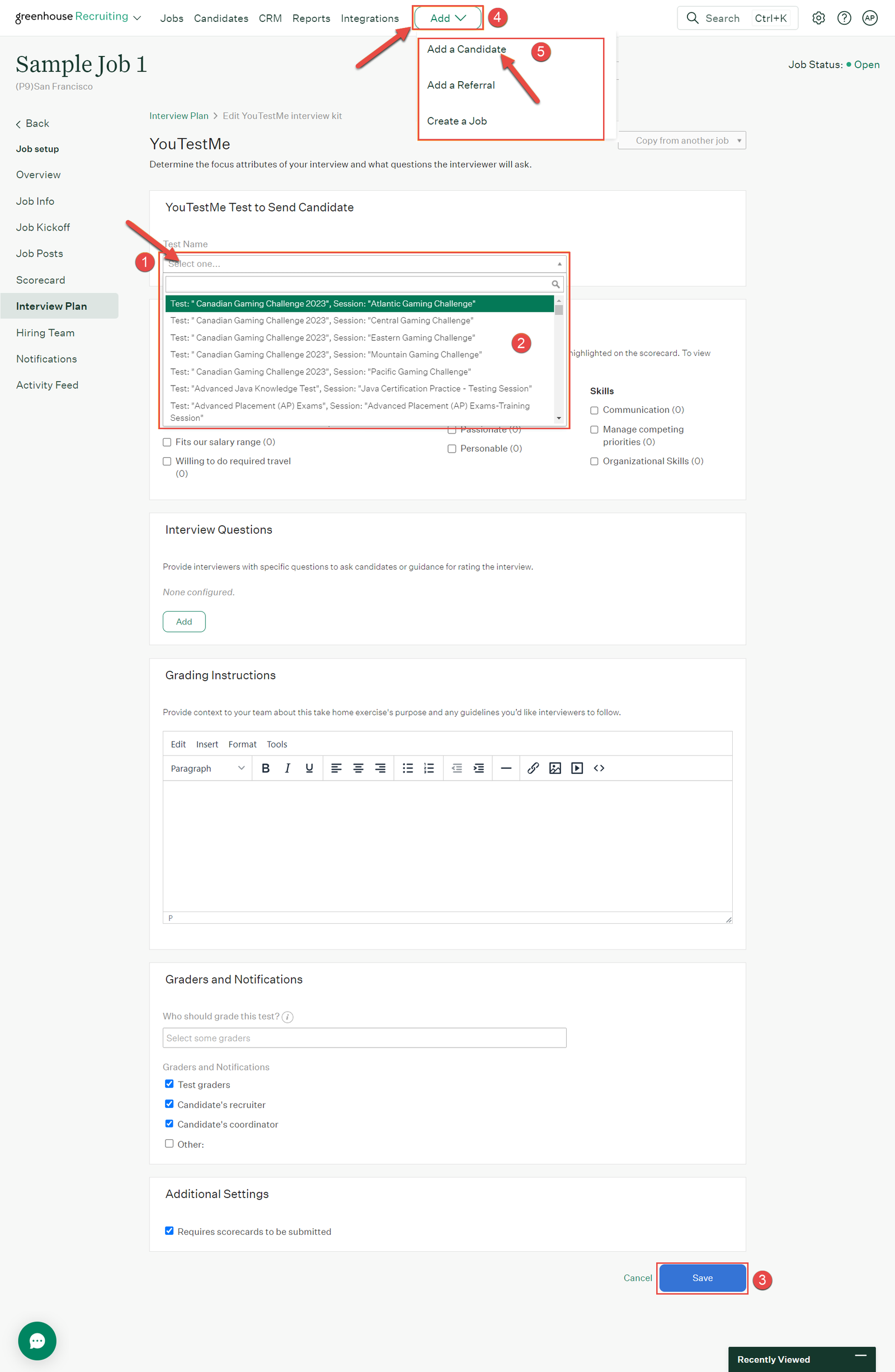Viewport: 895px width, 1372px height.
Task: Cancel editing the interview kit
Action: click(x=637, y=1278)
